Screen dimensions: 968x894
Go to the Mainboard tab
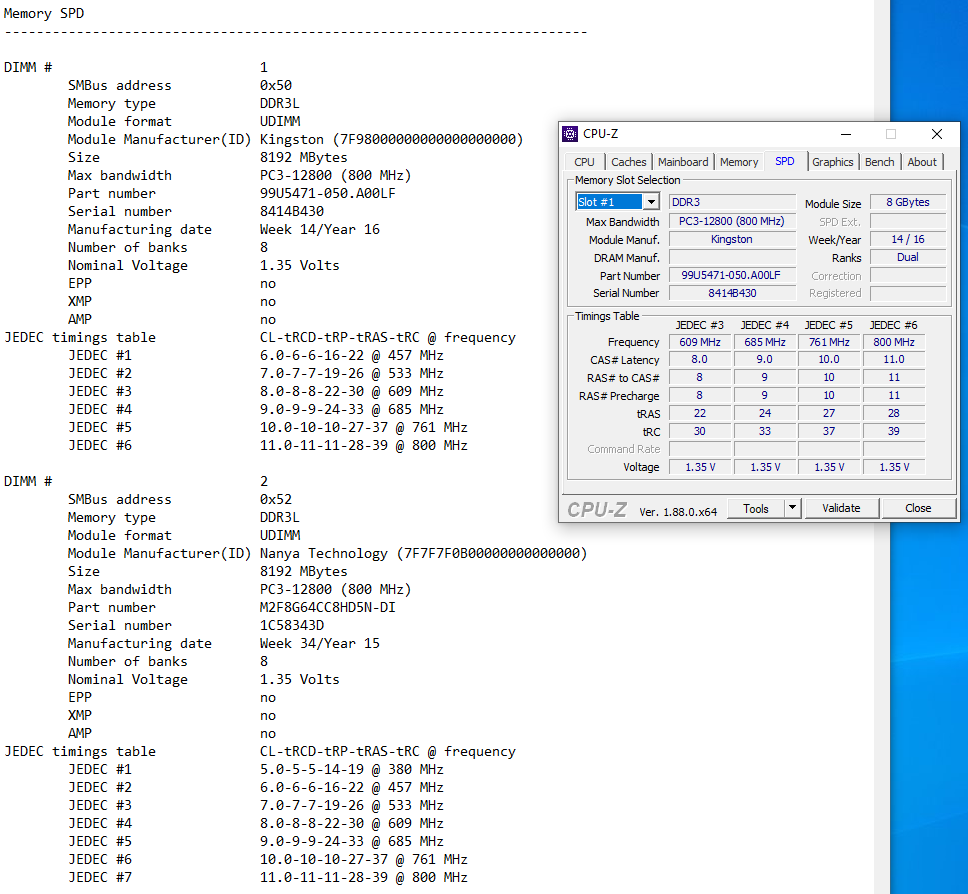pyautogui.click(x=683, y=162)
